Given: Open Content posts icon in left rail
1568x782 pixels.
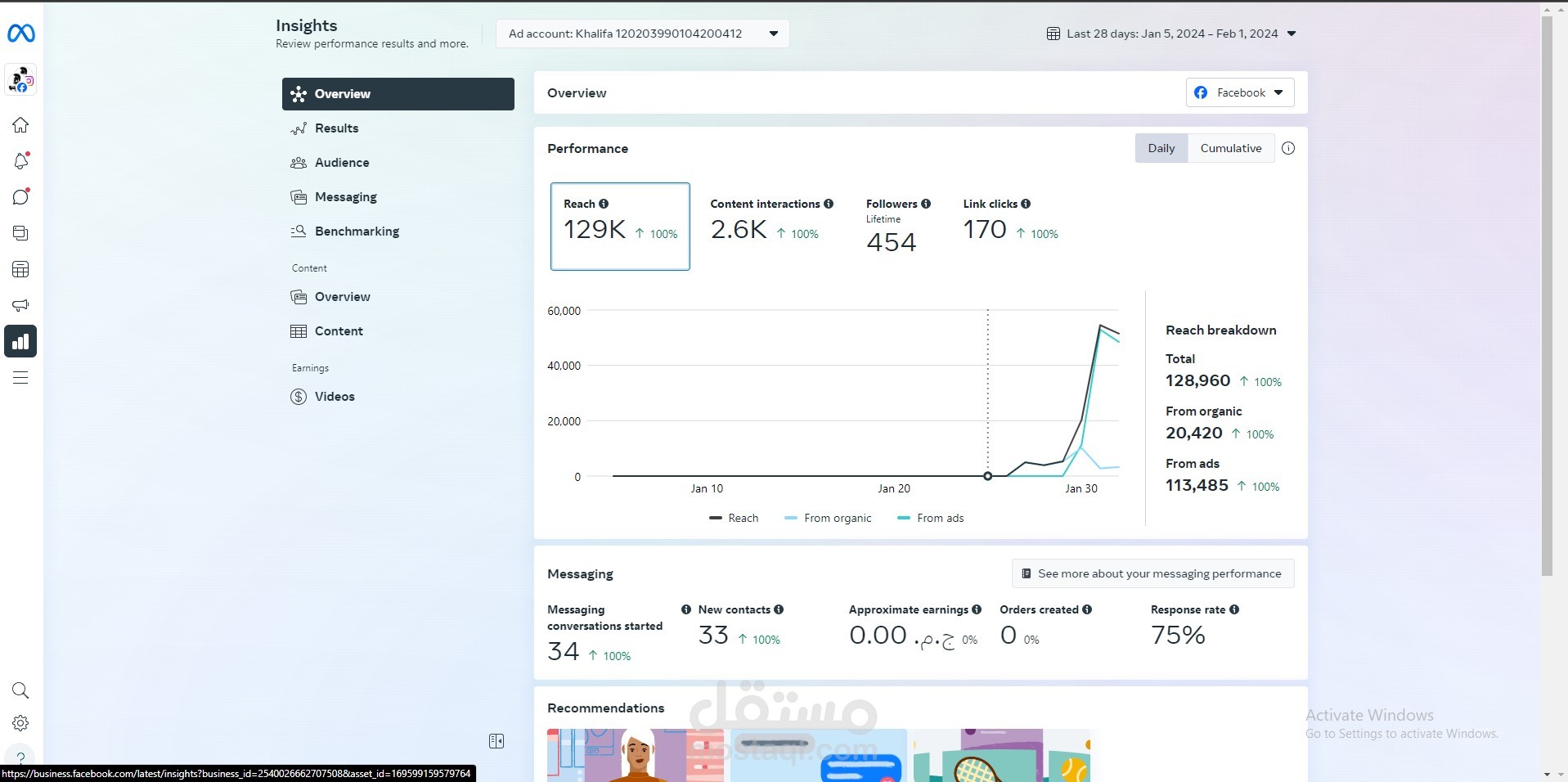Looking at the screenshot, I should [20, 233].
